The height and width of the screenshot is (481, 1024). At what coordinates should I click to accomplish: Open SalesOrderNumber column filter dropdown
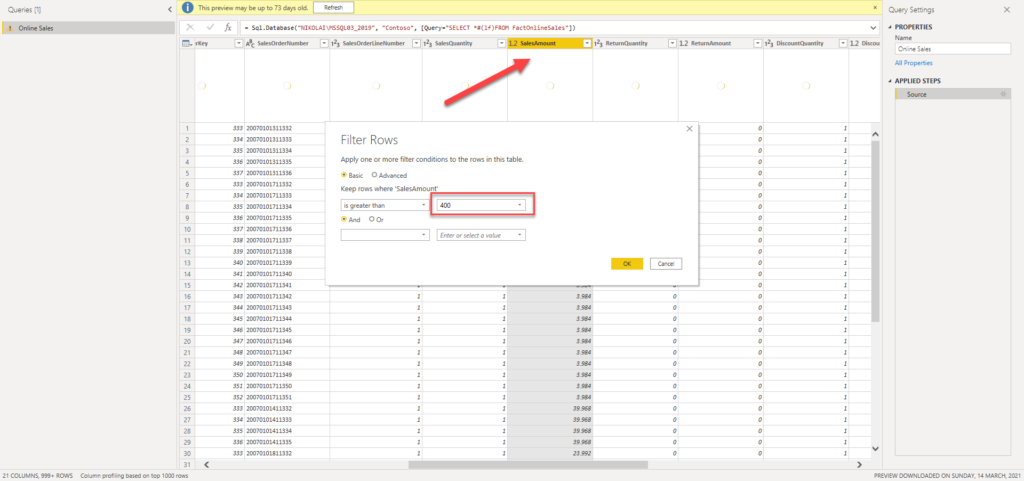tap(324, 43)
